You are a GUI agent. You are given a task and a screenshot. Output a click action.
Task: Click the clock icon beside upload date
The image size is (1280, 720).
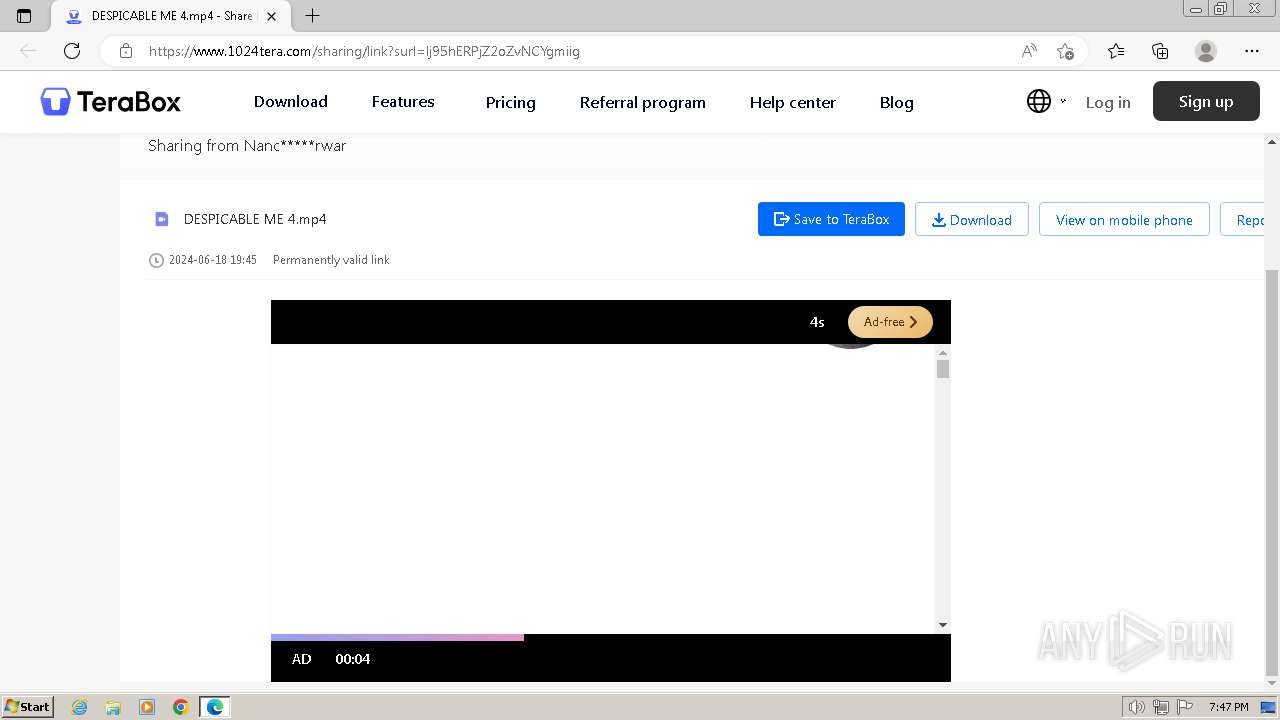pyautogui.click(x=156, y=260)
